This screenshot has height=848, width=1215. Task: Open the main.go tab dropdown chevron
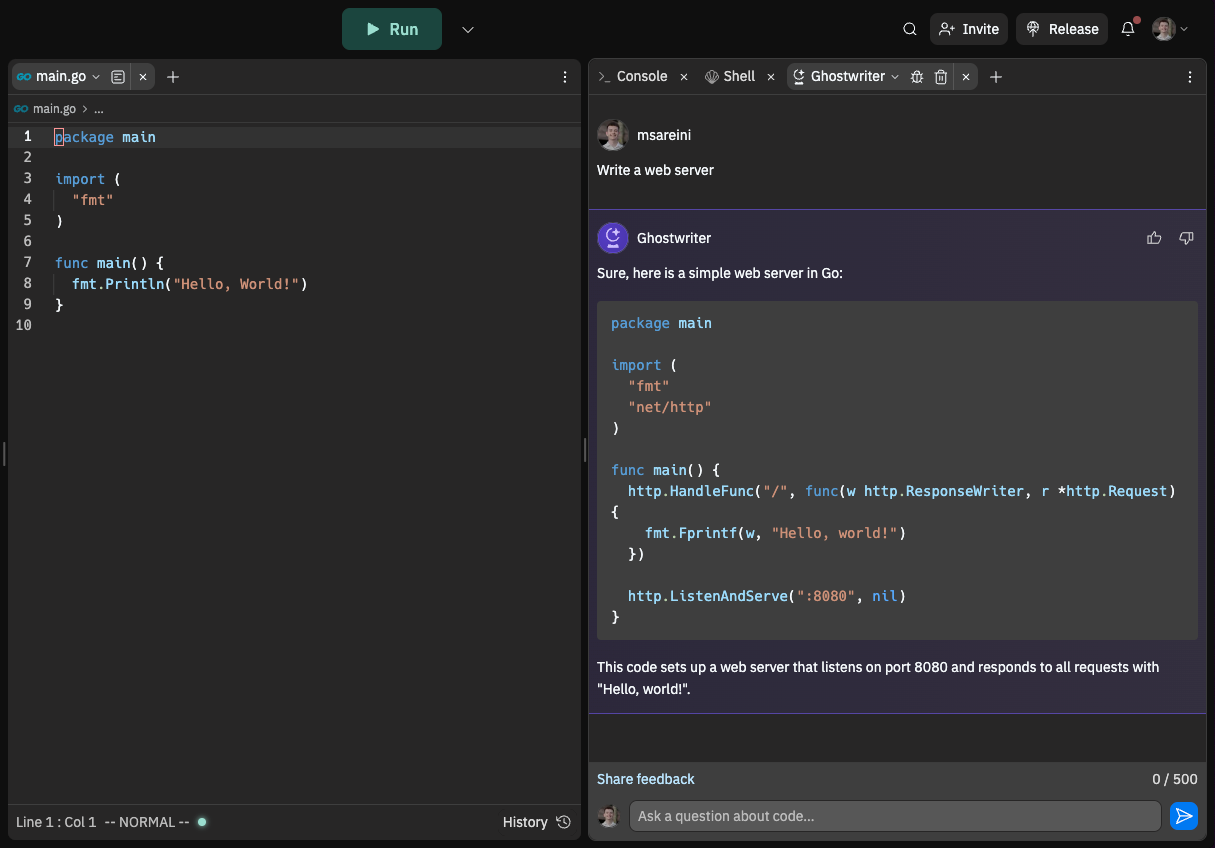pyautogui.click(x=97, y=77)
